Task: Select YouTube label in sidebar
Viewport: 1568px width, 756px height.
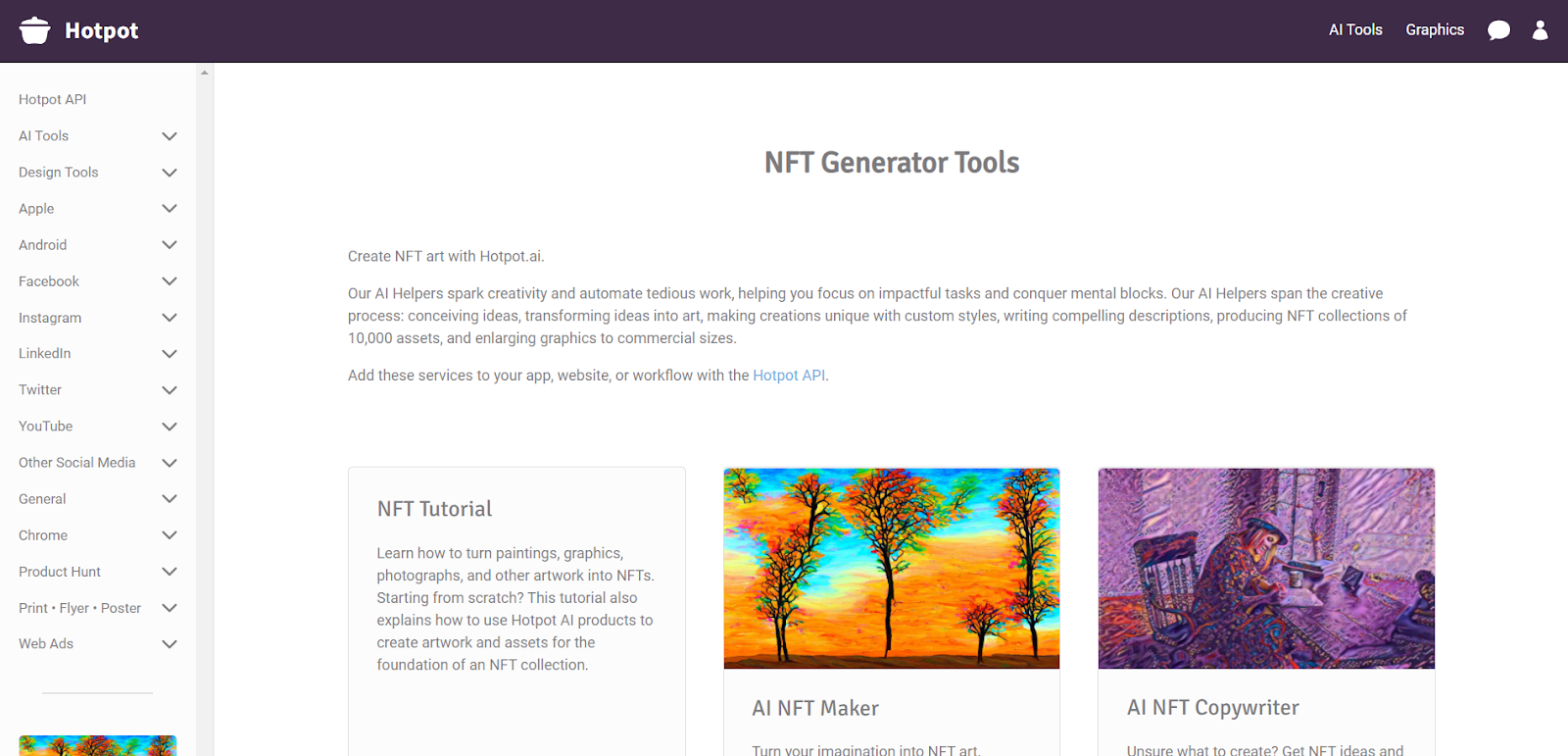Action: tap(46, 427)
